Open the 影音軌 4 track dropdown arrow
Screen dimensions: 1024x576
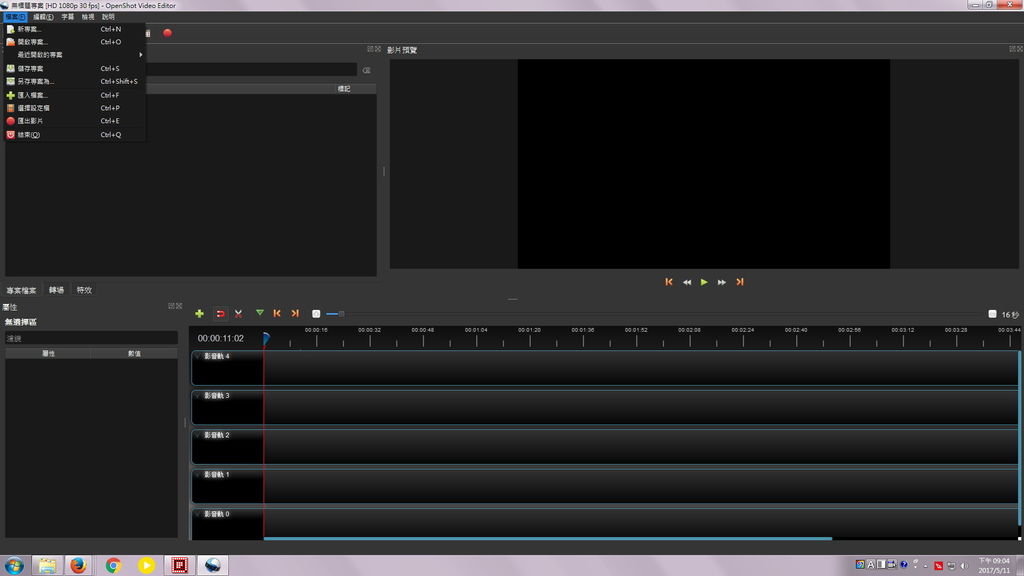click(198, 357)
